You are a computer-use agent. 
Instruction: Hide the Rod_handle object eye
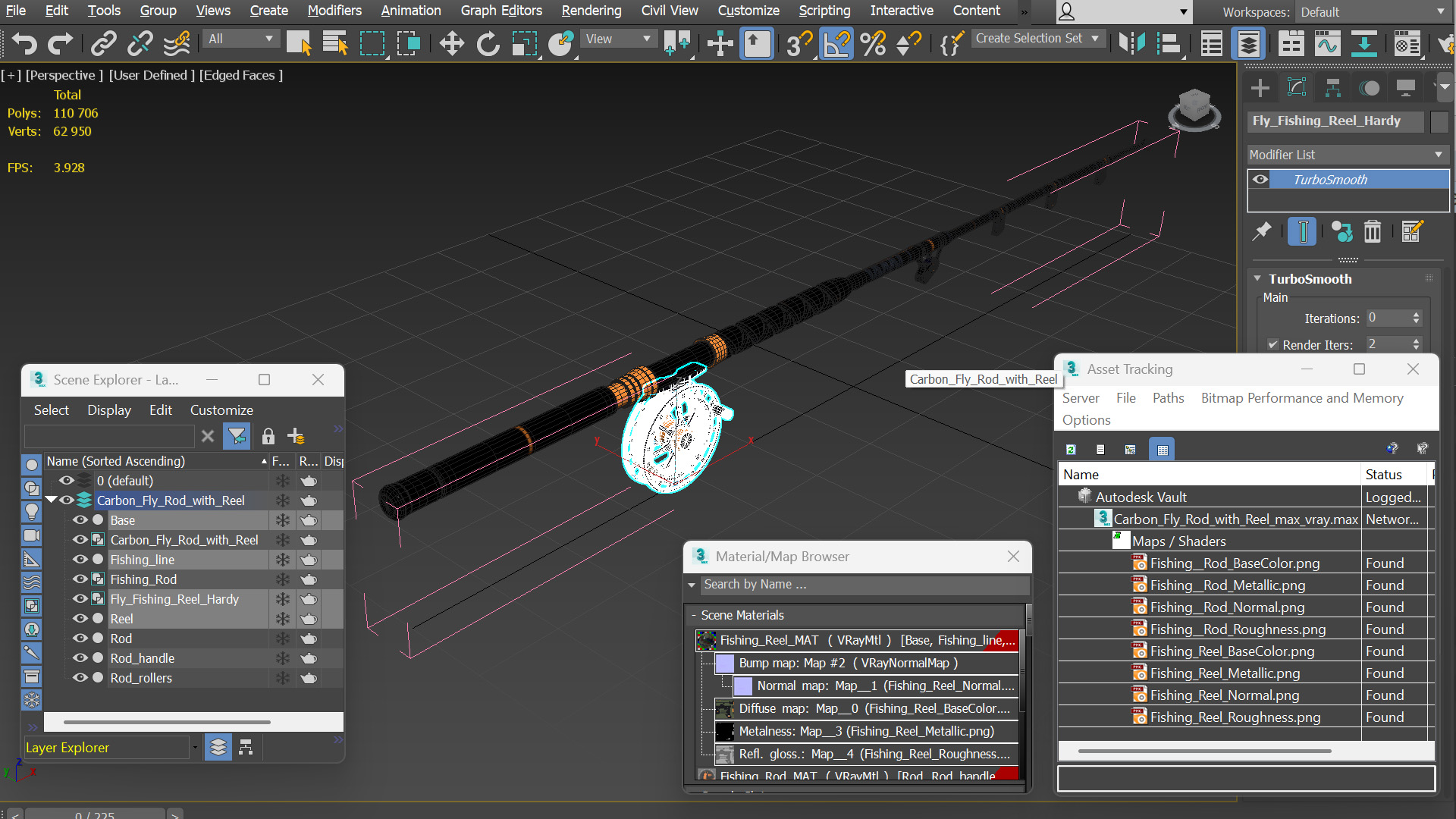coord(80,658)
